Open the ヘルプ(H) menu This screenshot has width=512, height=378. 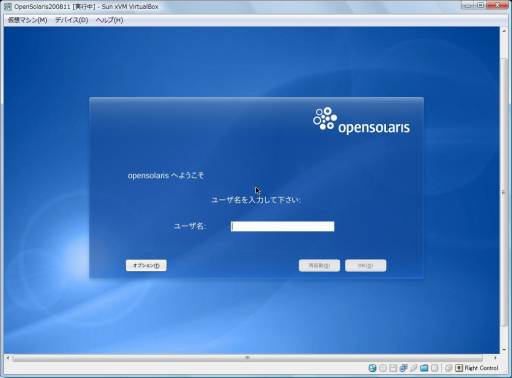tap(109, 20)
